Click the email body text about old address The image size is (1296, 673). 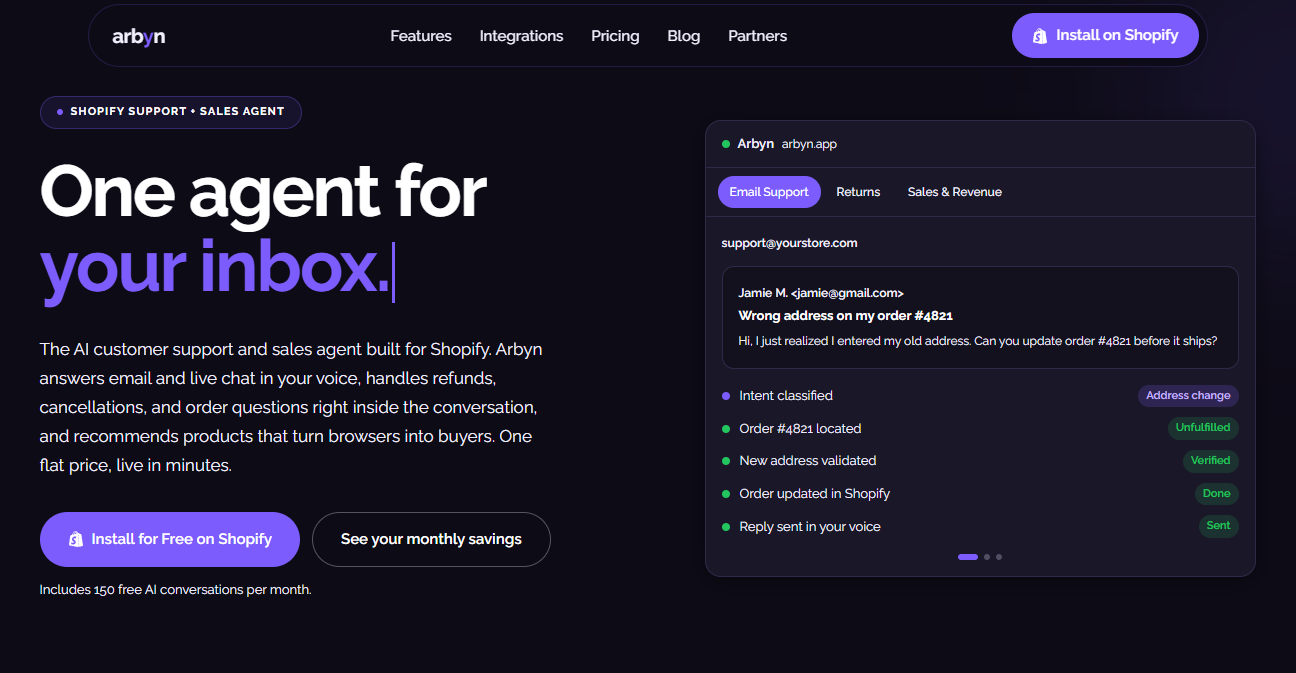tap(978, 341)
